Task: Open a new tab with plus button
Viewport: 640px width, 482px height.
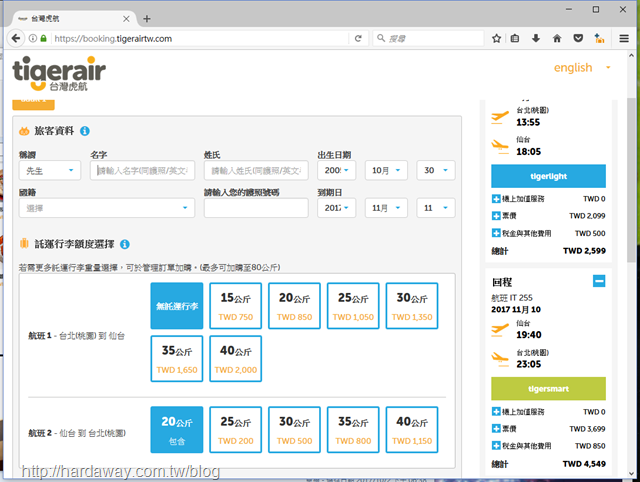Action: click(x=147, y=19)
